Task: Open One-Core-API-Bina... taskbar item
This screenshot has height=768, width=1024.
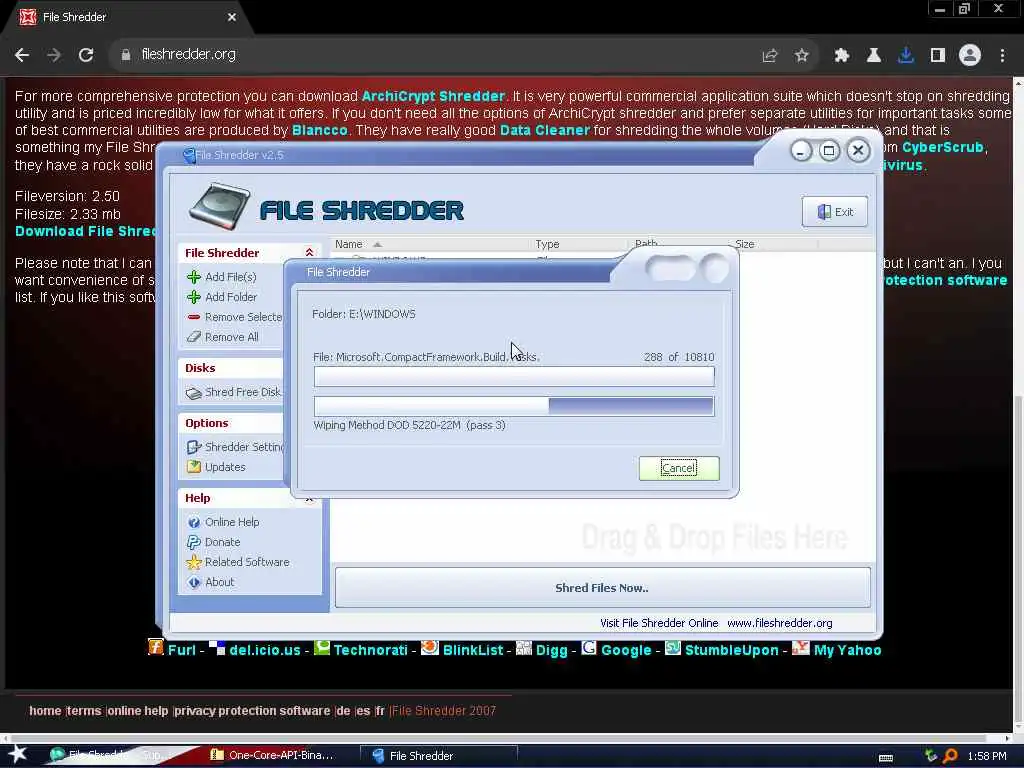Action: click(272, 756)
